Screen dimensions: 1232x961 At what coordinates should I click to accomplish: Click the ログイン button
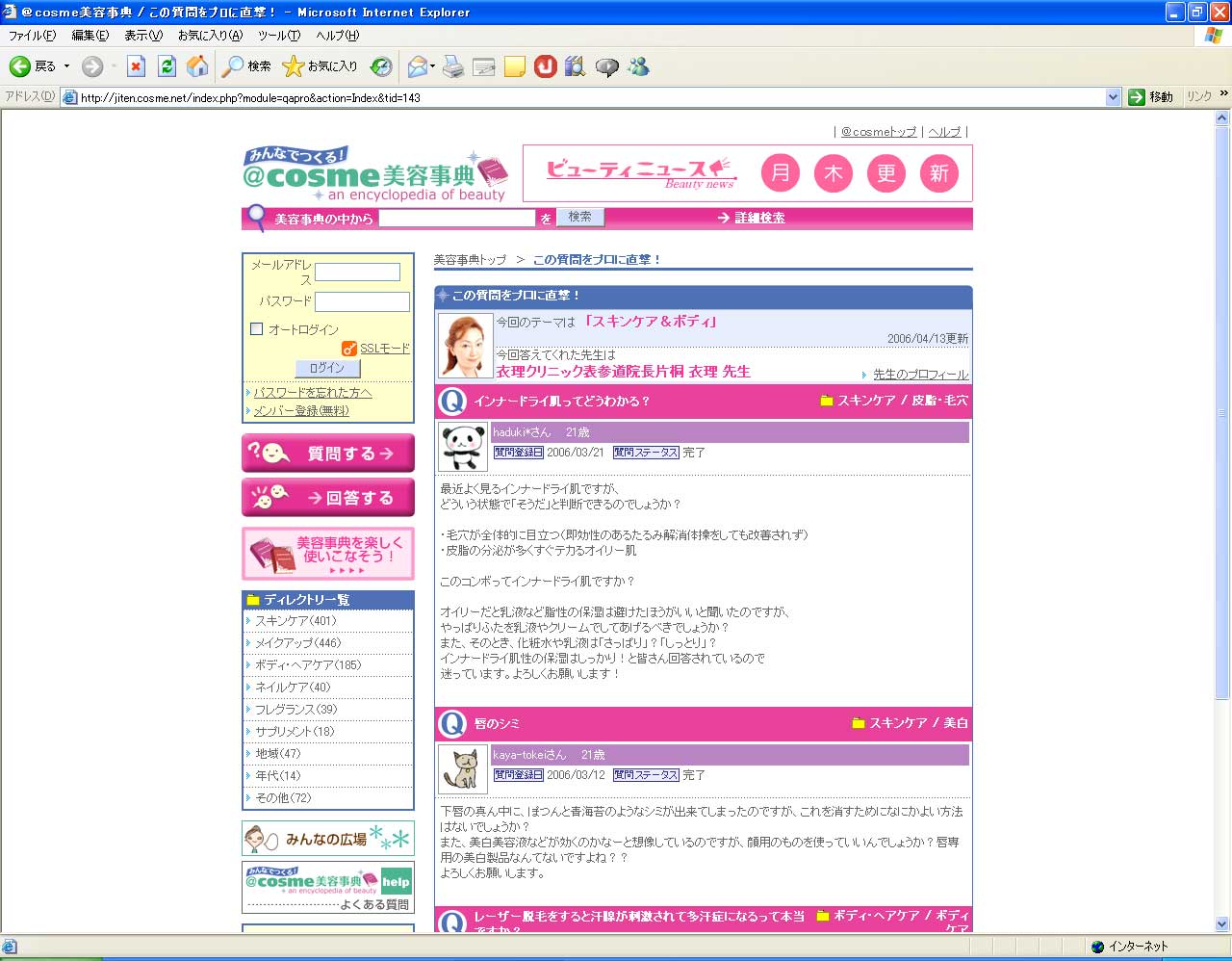[327, 368]
